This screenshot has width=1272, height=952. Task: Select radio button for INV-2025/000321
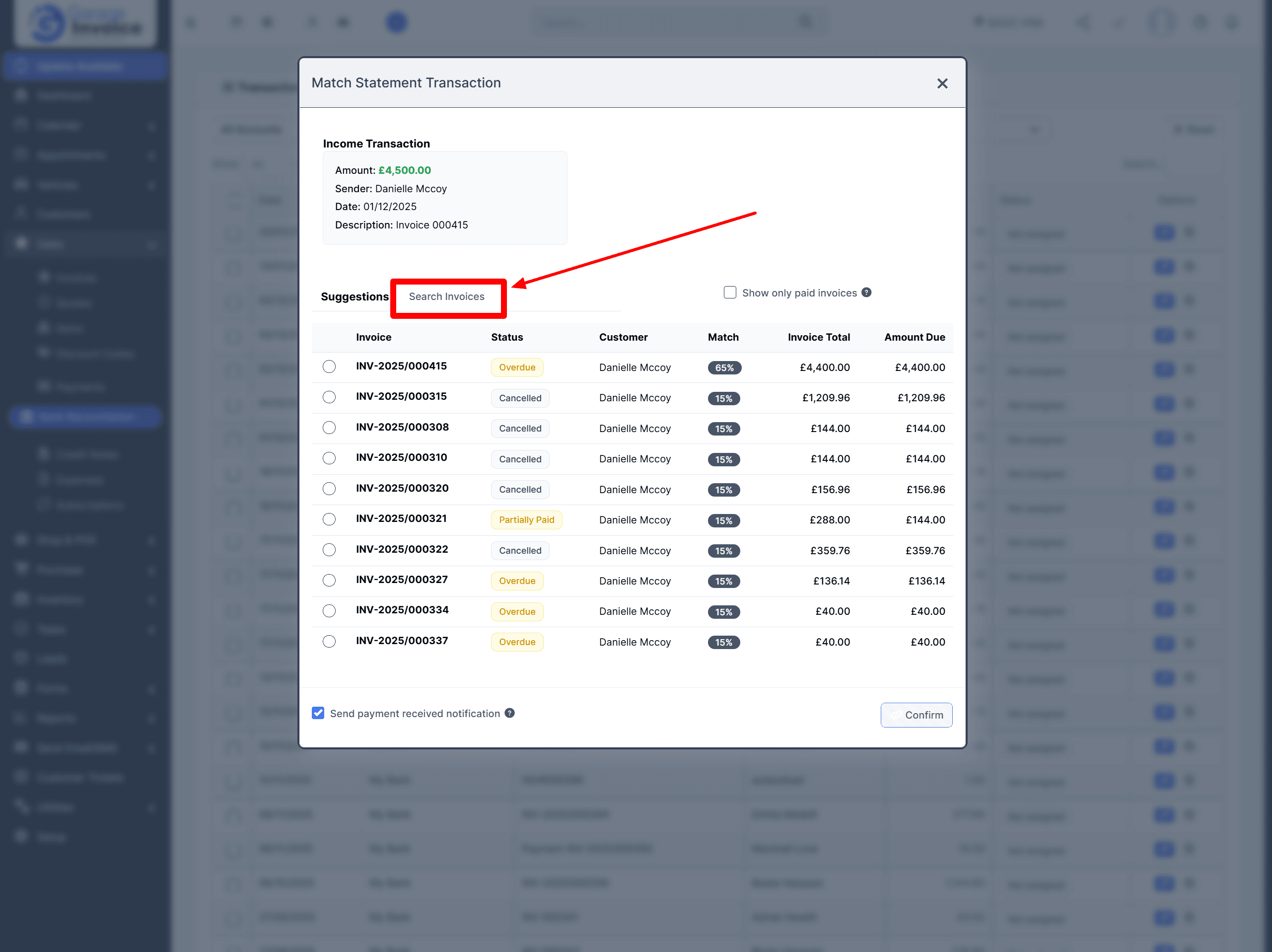329,519
